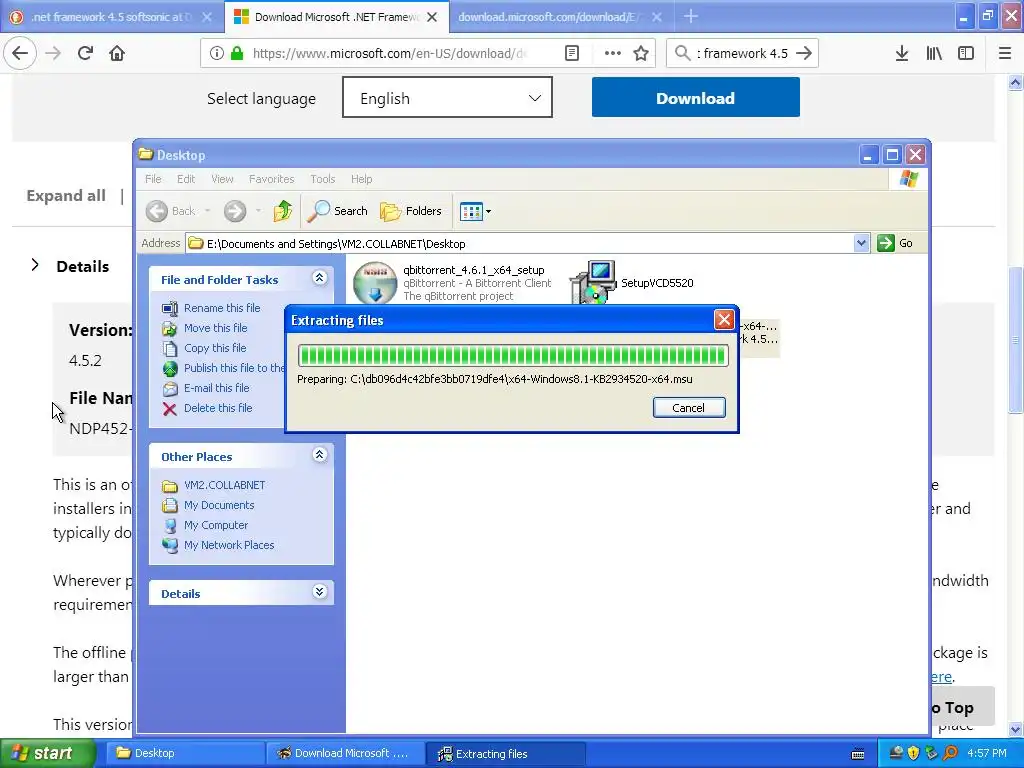Viewport: 1024px width, 768px height.
Task: Click the Firefox search box
Action: point(742,53)
